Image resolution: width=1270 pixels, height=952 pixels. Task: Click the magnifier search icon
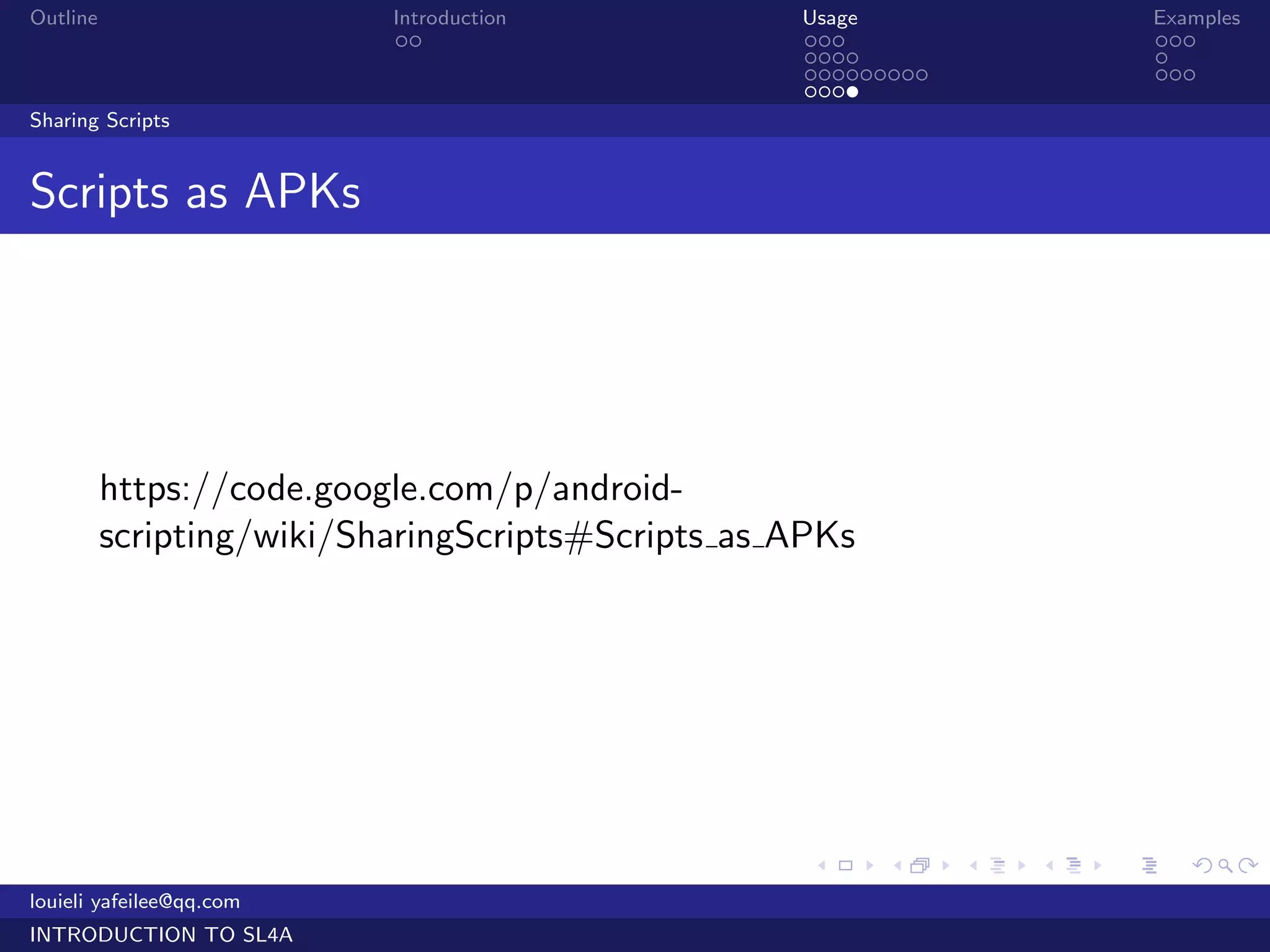pyautogui.click(x=1225, y=866)
